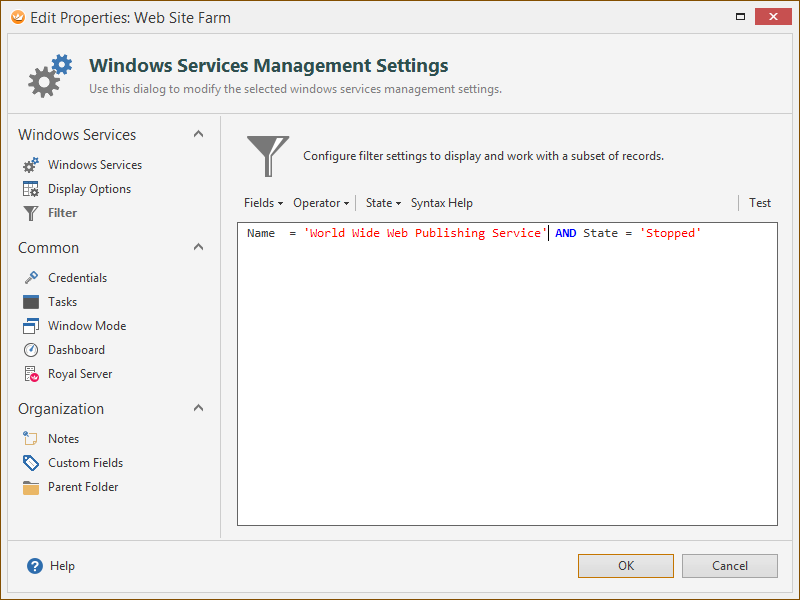
Task: Open the Notes page icon
Action: click(31, 438)
